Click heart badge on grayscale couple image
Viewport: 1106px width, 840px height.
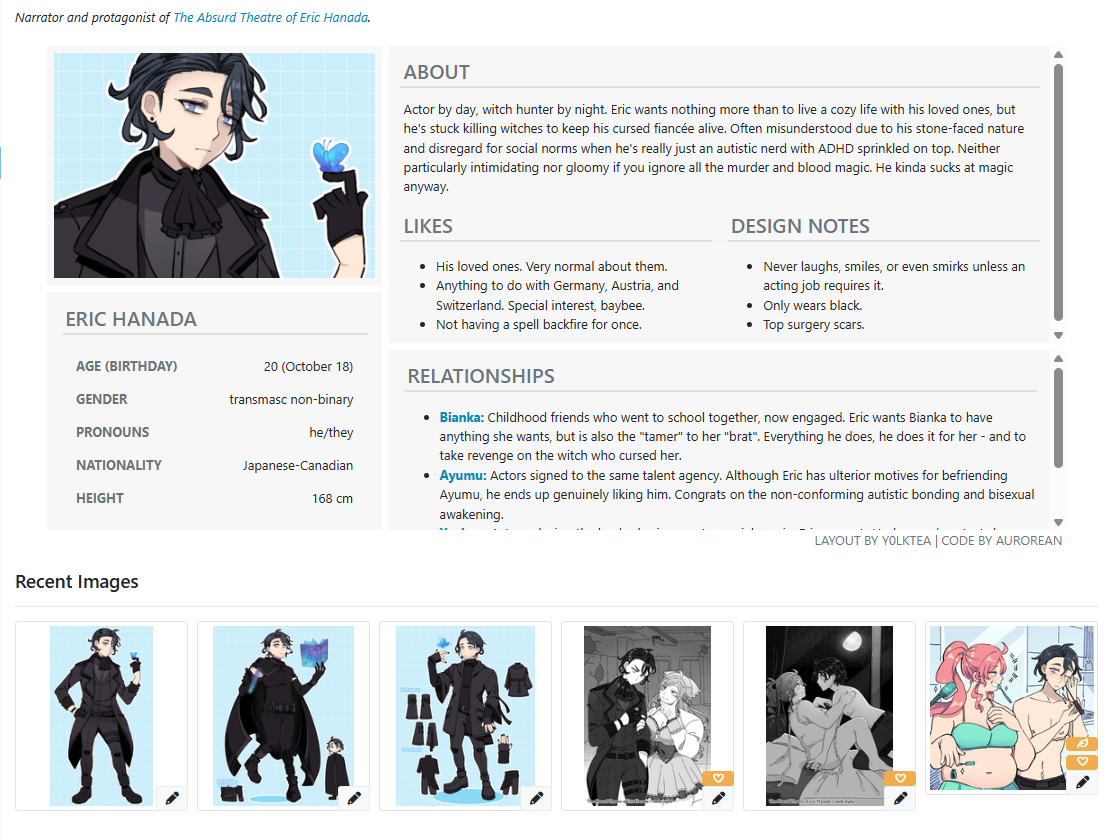click(x=718, y=778)
